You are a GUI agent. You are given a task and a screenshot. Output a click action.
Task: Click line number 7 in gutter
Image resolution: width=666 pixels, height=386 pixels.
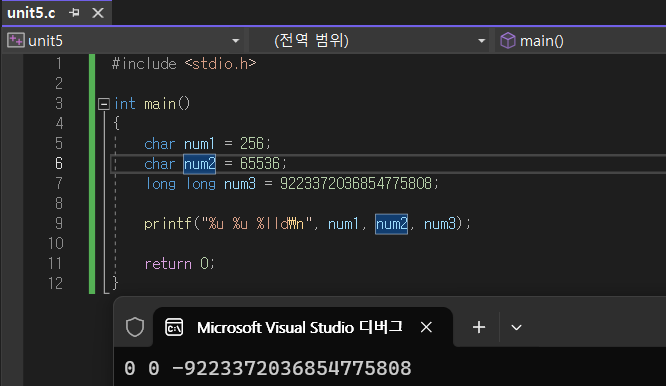point(59,183)
